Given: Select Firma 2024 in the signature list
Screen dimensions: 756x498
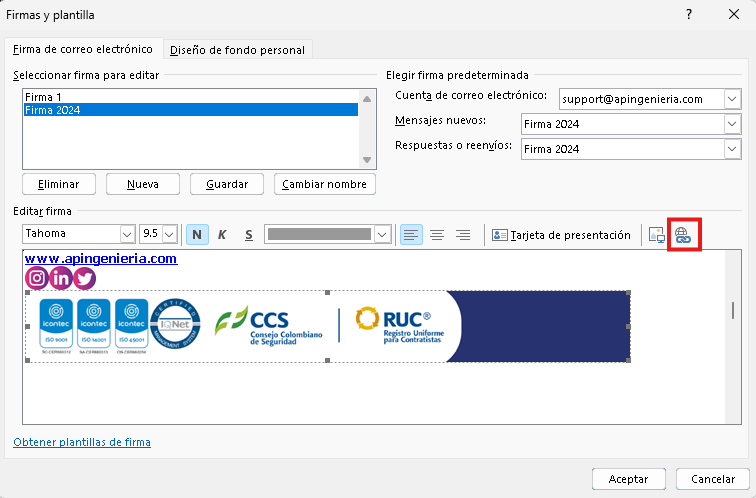Looking at the screenshot, I should click(x=191, y=110).
